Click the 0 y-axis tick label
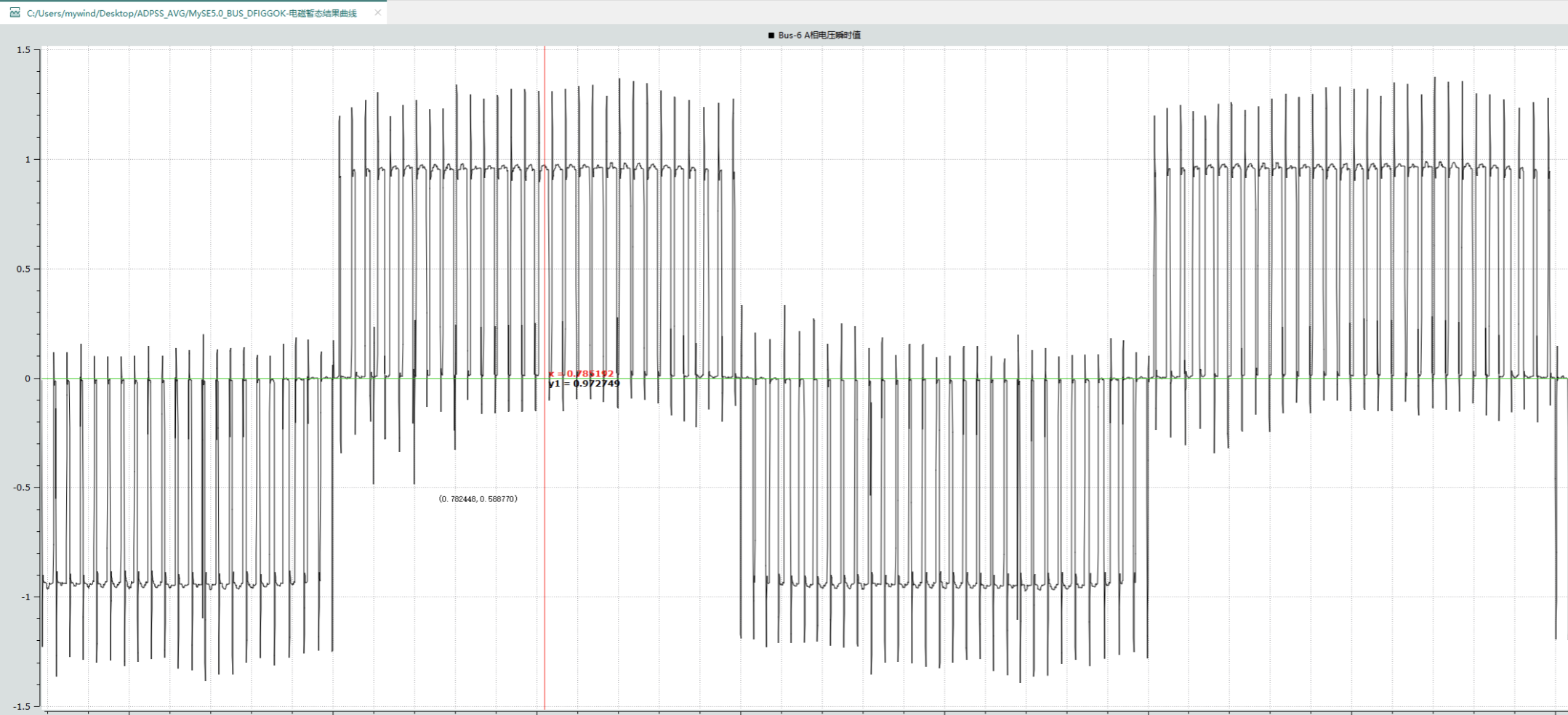Screen dimensions: 1568x715 28,379
